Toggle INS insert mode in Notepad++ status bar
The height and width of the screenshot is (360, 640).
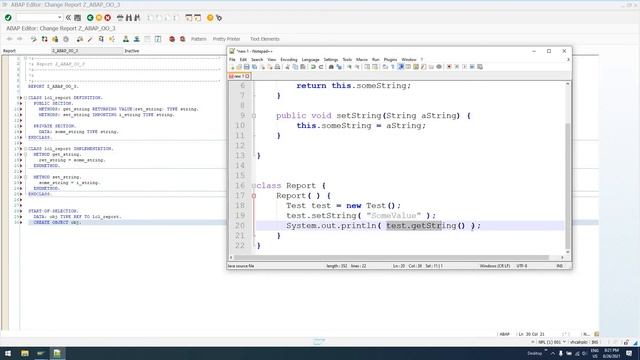[560, 266]
